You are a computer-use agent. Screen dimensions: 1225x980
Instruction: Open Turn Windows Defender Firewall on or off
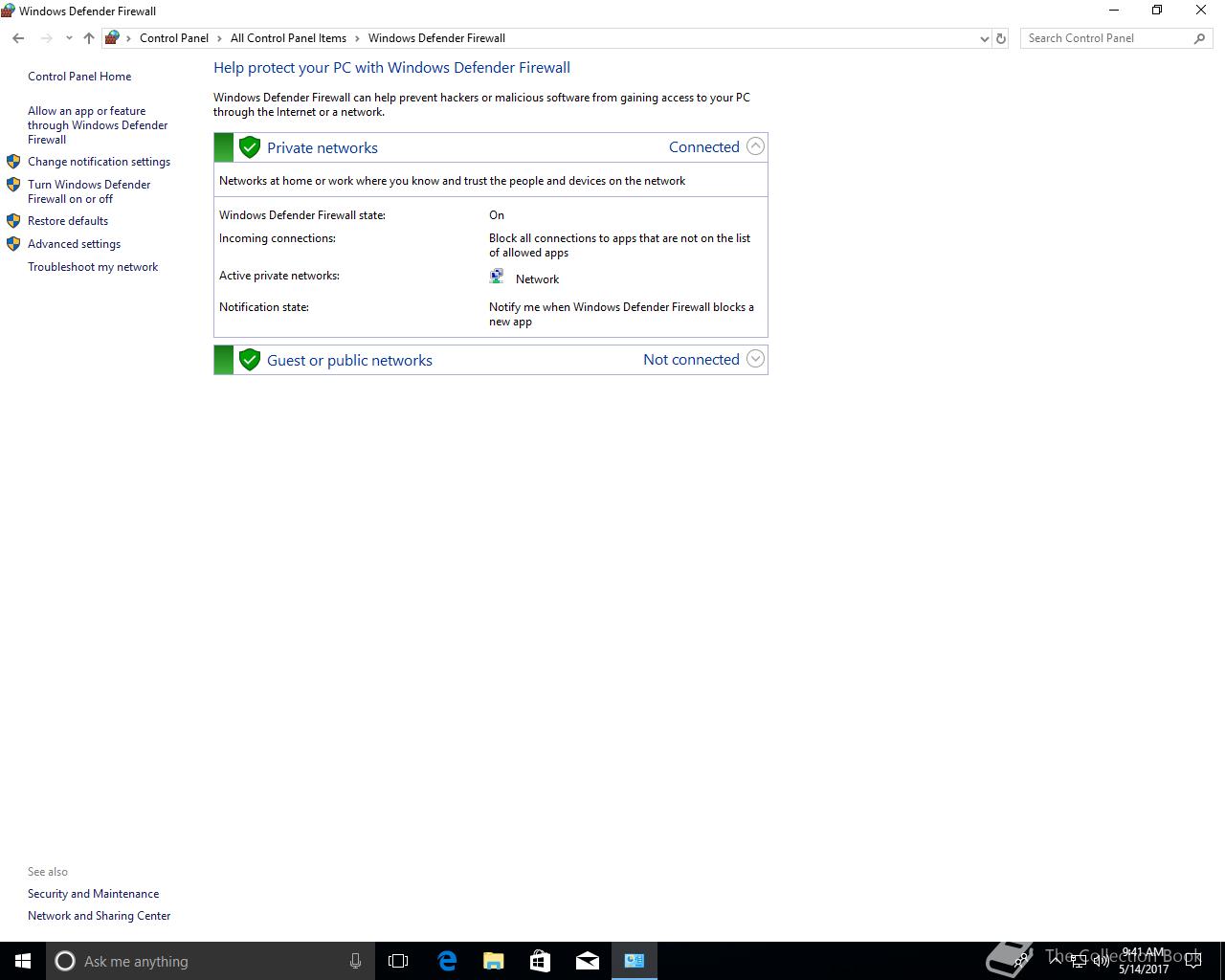click(89, 191)
